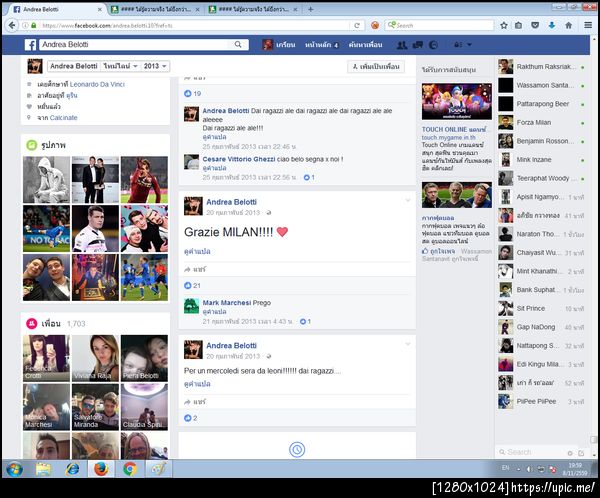Click the add friend button
The width and height of the screenshot is (600, 498).
click(376, 67)
